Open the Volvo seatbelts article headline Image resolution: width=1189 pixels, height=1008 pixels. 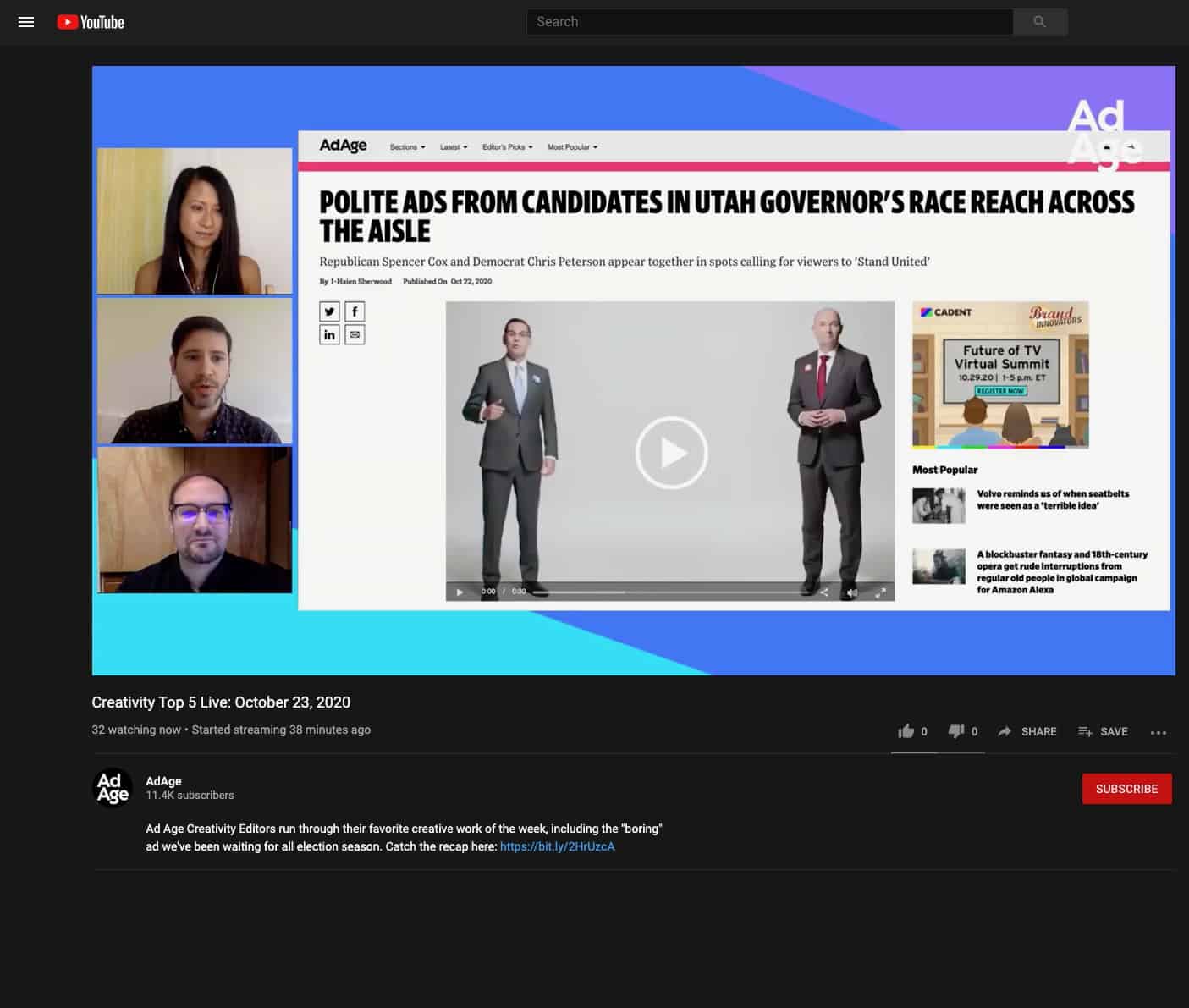1053,499
